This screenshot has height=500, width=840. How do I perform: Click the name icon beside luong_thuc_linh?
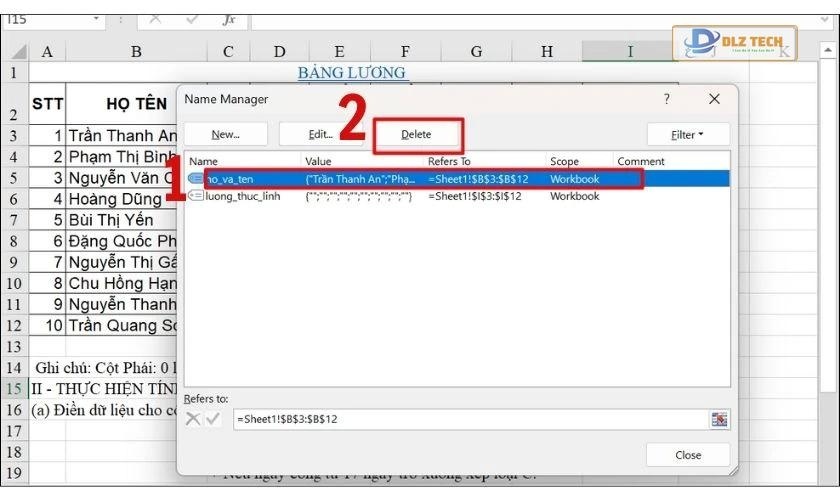(x=196, y=197)
